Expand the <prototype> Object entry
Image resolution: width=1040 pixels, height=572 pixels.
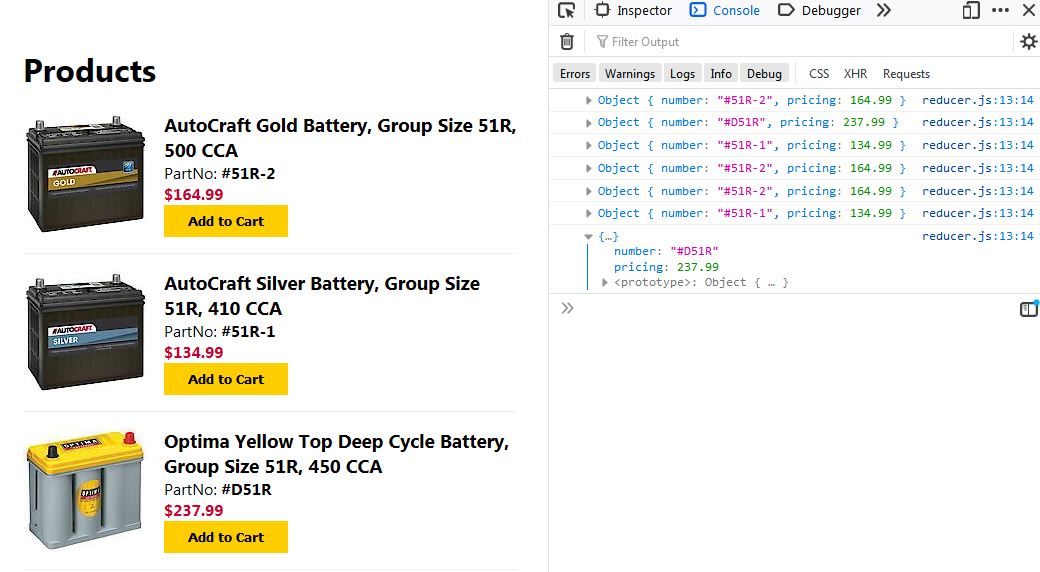[x=604, y=283]
